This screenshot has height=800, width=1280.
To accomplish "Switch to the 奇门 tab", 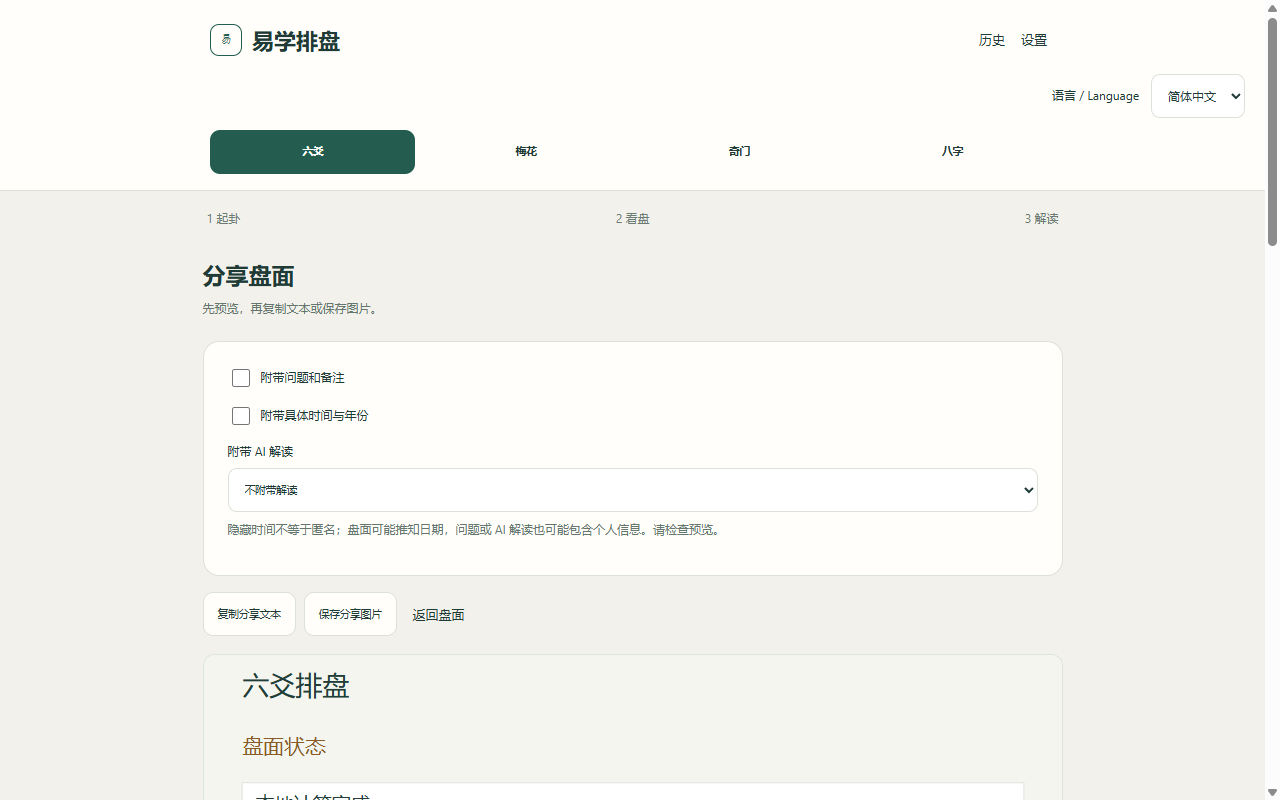I will click(x=739, y=152).
